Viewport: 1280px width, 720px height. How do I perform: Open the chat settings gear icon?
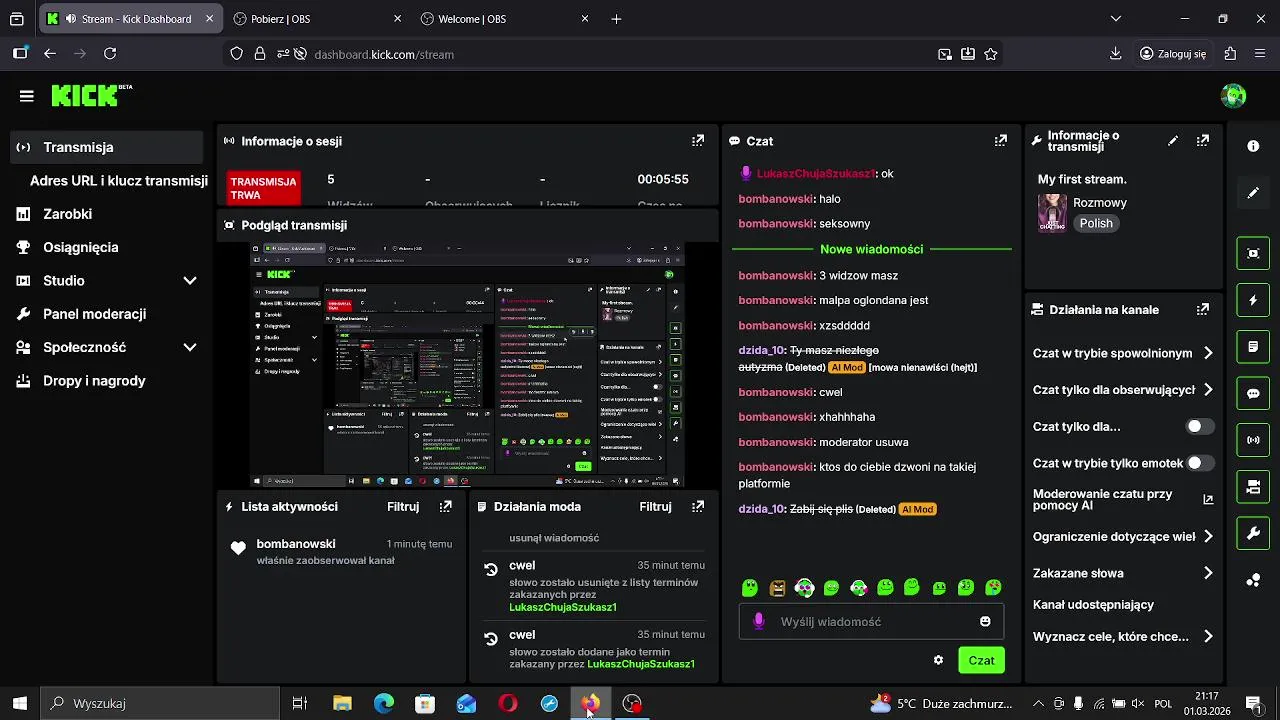(x=938, y=660)
